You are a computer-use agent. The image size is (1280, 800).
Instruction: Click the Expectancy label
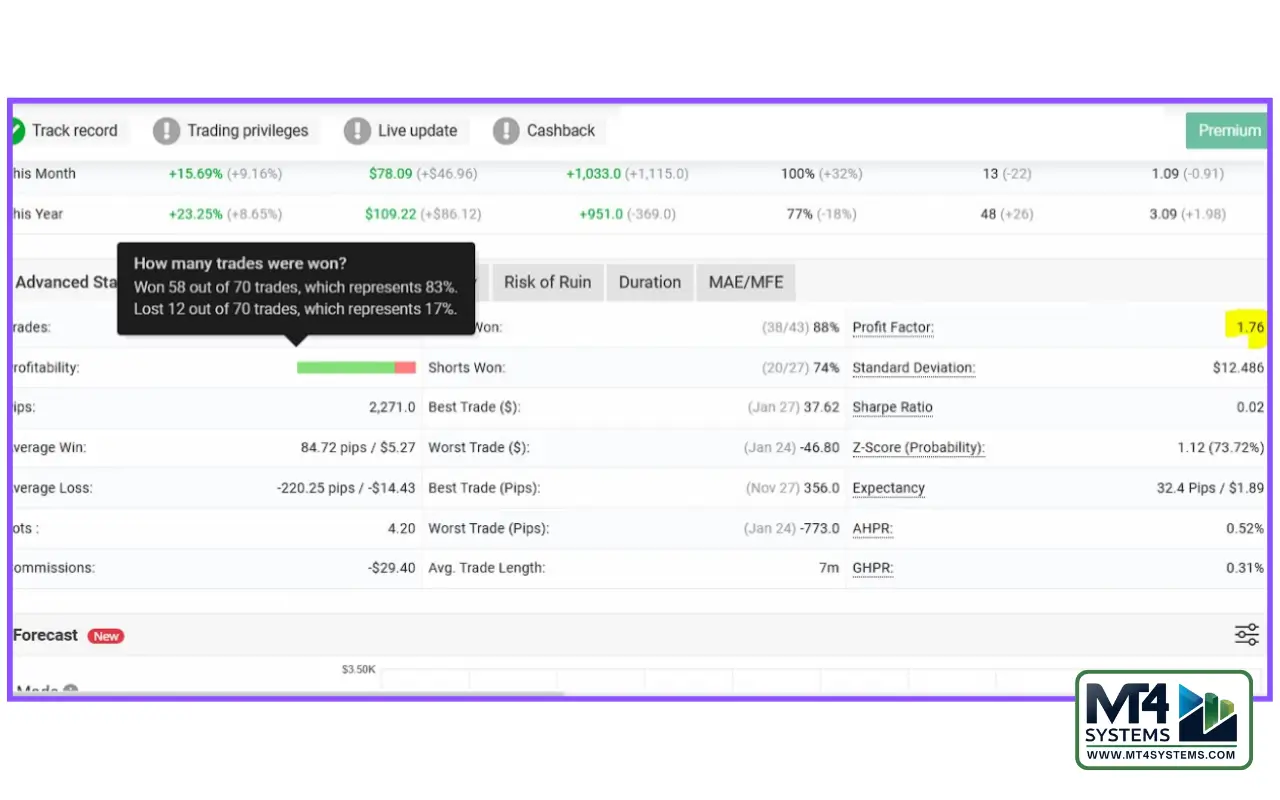(888, 489)
